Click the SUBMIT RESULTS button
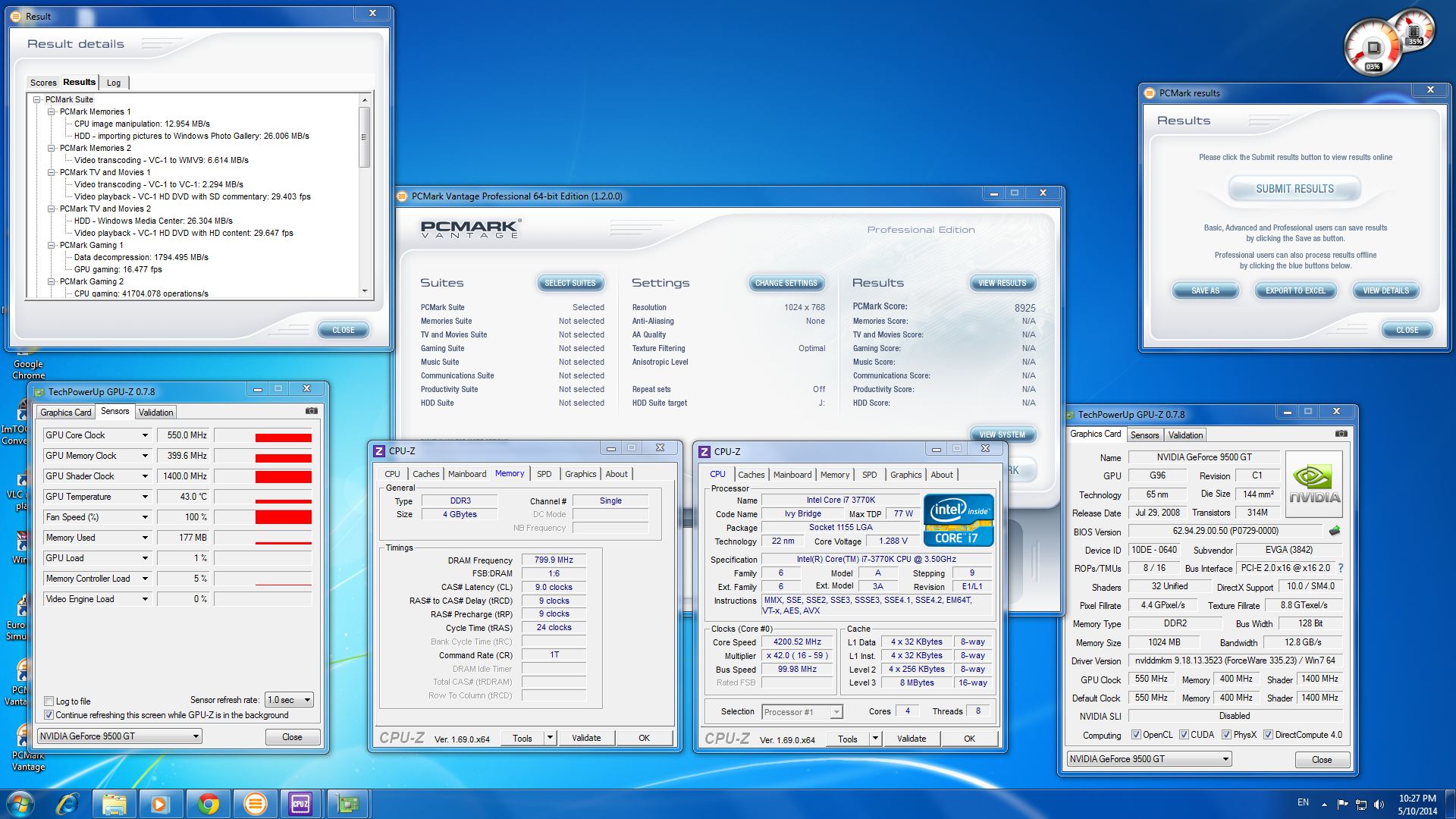 1294,189
